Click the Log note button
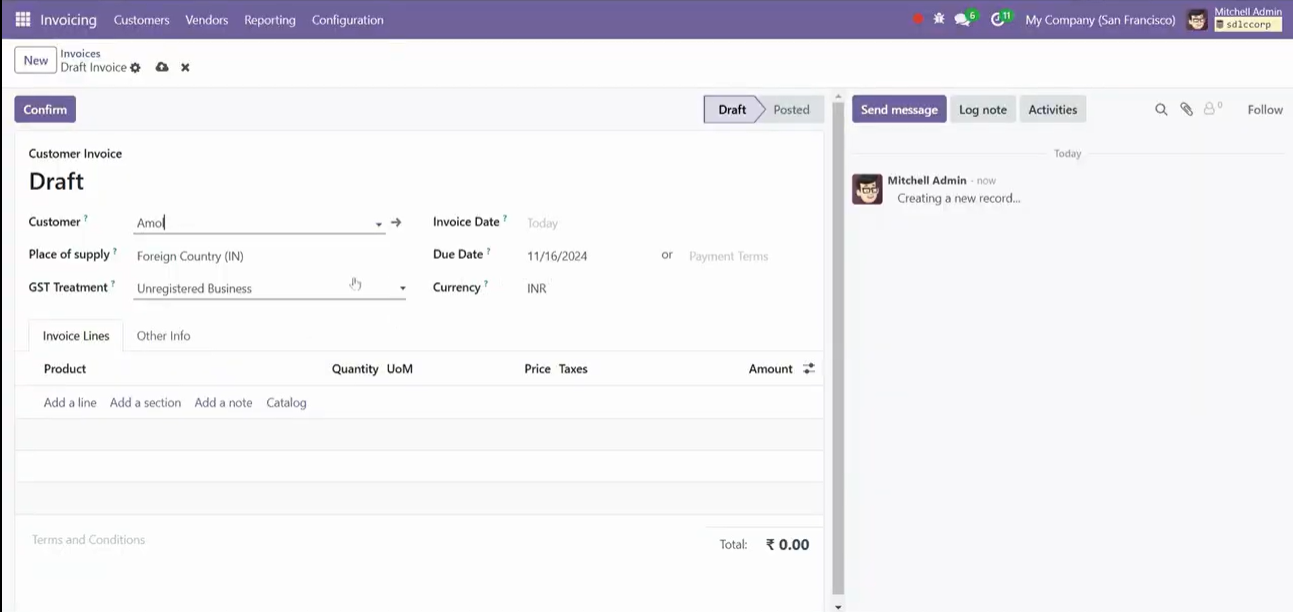This screenshot has width=1293, height=612. pyautogui.click(x=983, y=110)
